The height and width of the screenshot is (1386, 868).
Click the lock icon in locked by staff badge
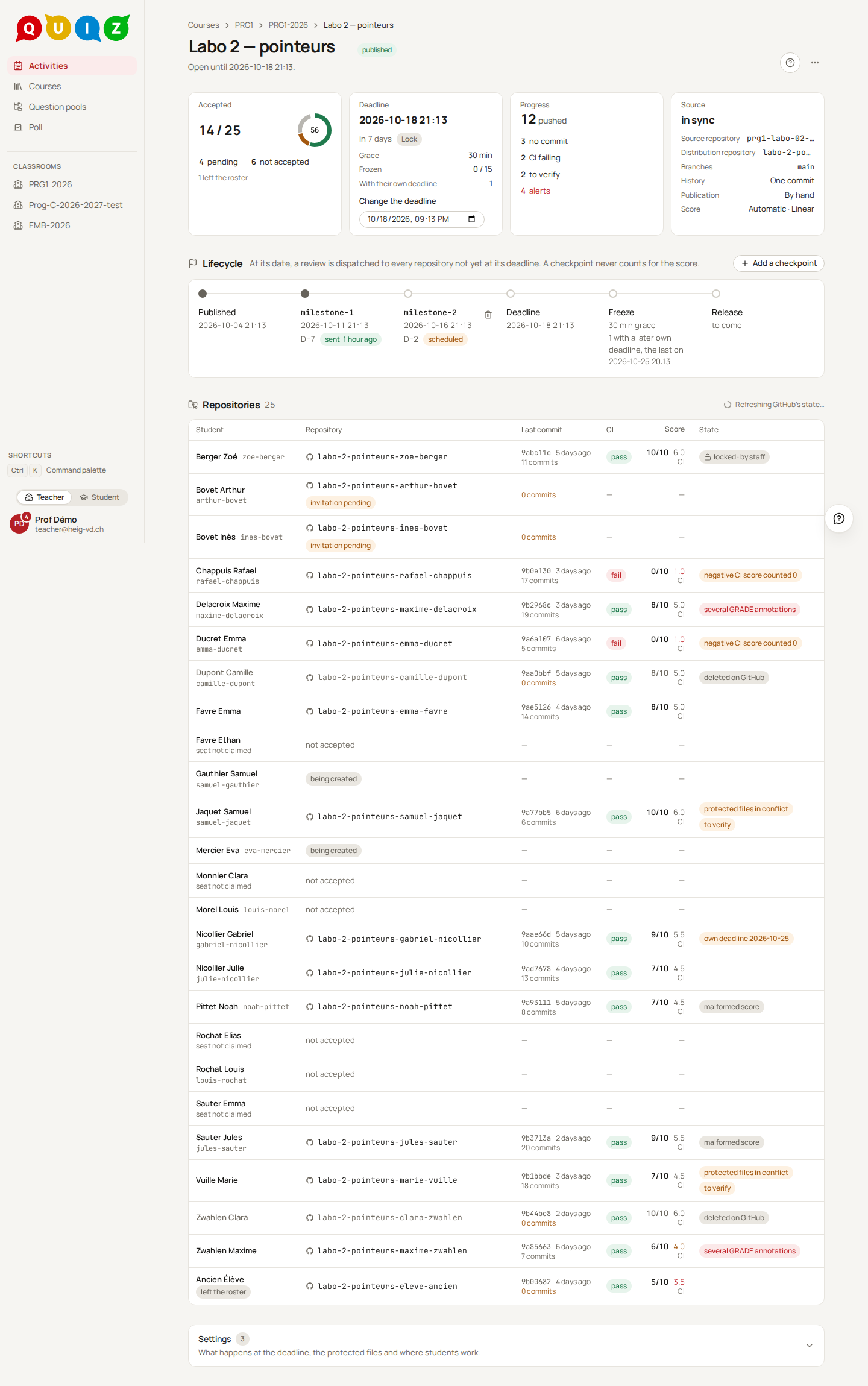(708, 457)
